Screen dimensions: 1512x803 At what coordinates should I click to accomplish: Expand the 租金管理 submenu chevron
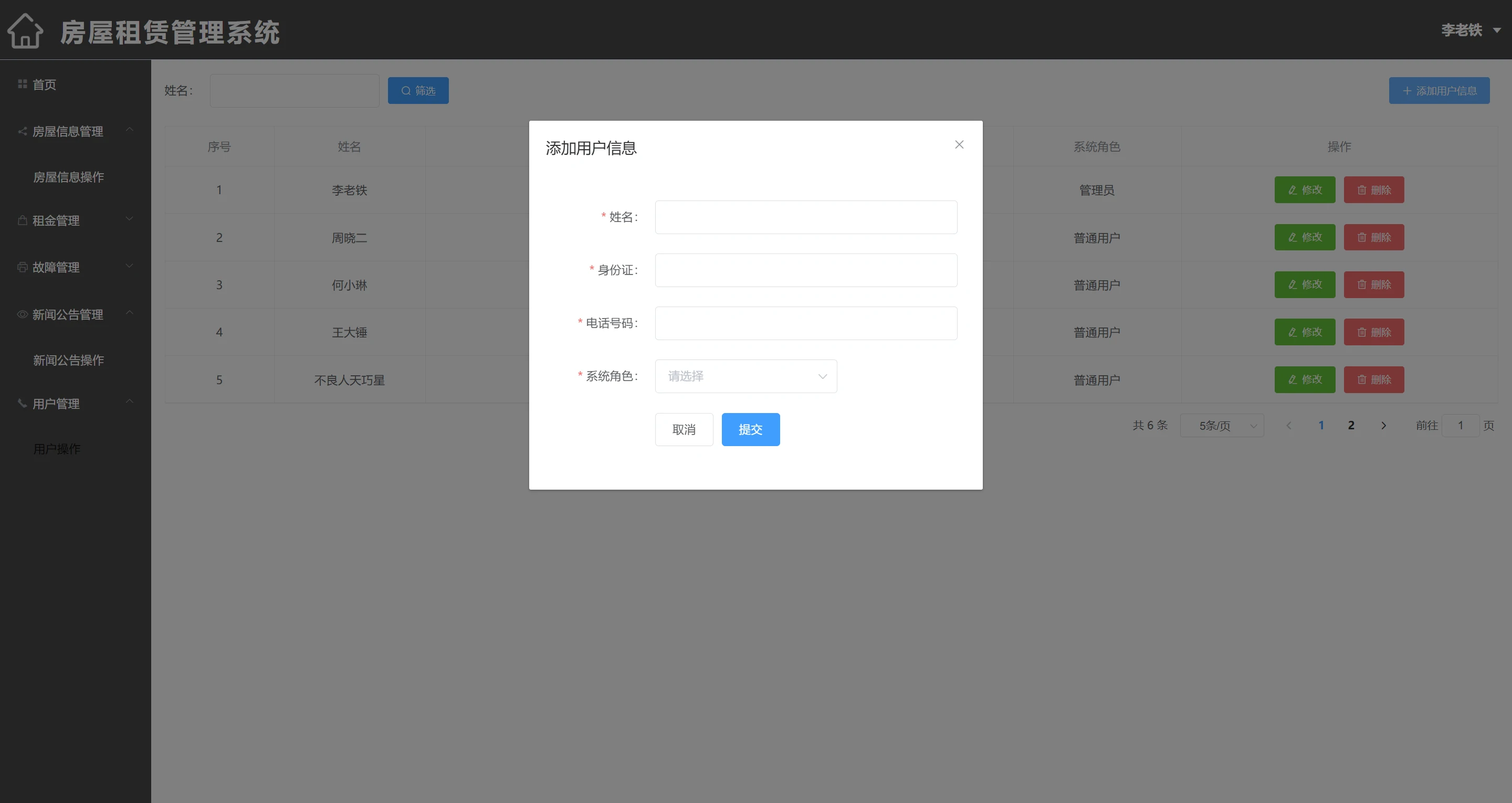pyautogui.click(x=130, y=219)
